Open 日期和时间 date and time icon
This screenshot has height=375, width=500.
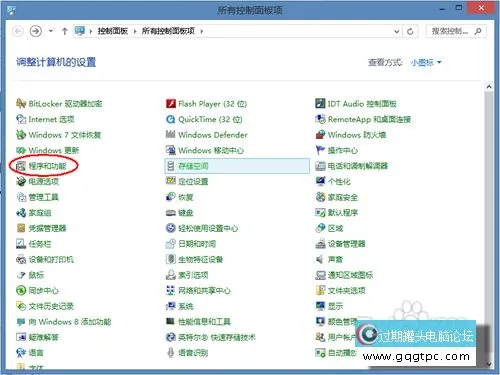(x=171, y=244)
